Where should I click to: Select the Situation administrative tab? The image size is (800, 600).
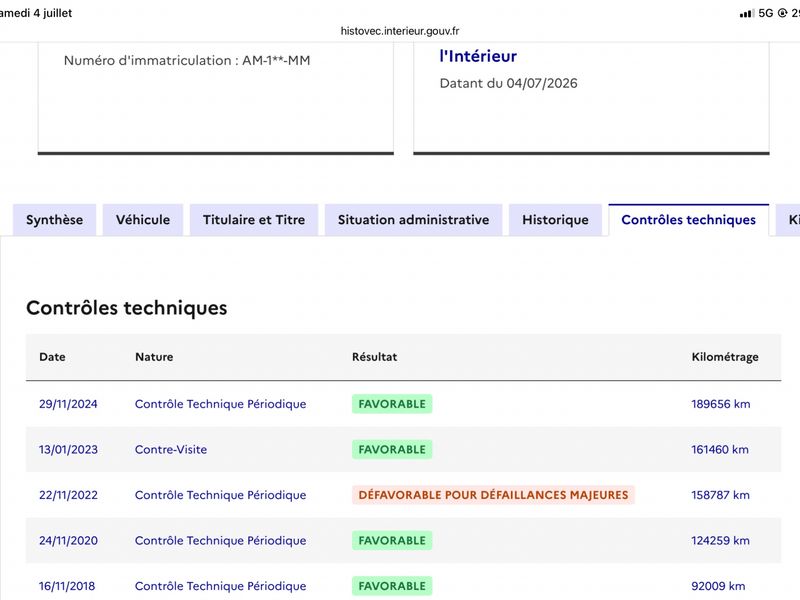413,220
